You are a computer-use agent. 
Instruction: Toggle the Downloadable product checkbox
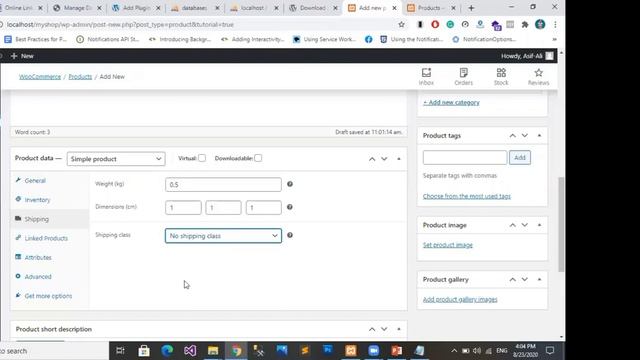pyautogui.click(x=258, y=158)
